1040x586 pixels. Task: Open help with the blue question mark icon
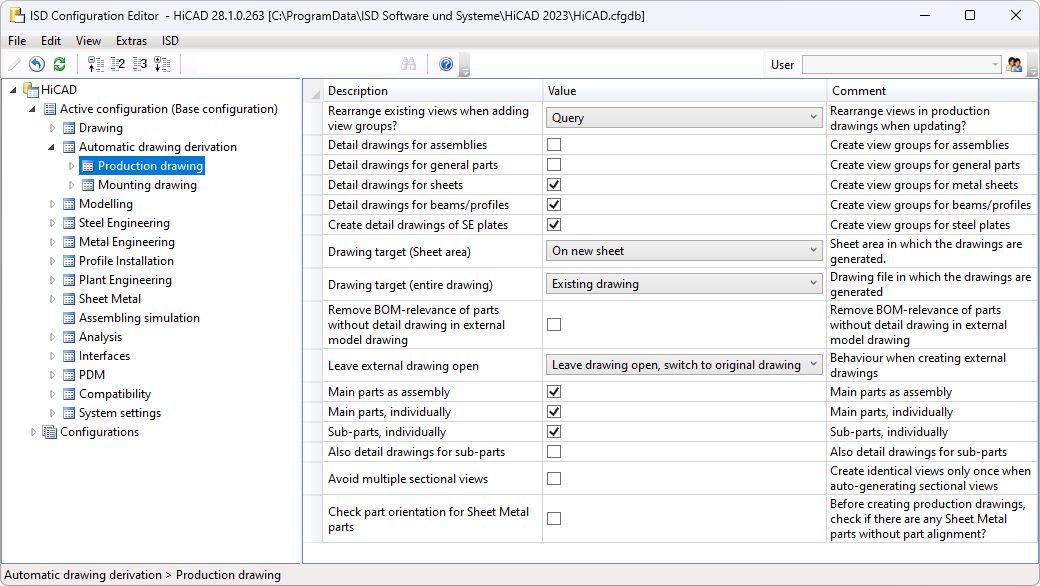point(446,64)
